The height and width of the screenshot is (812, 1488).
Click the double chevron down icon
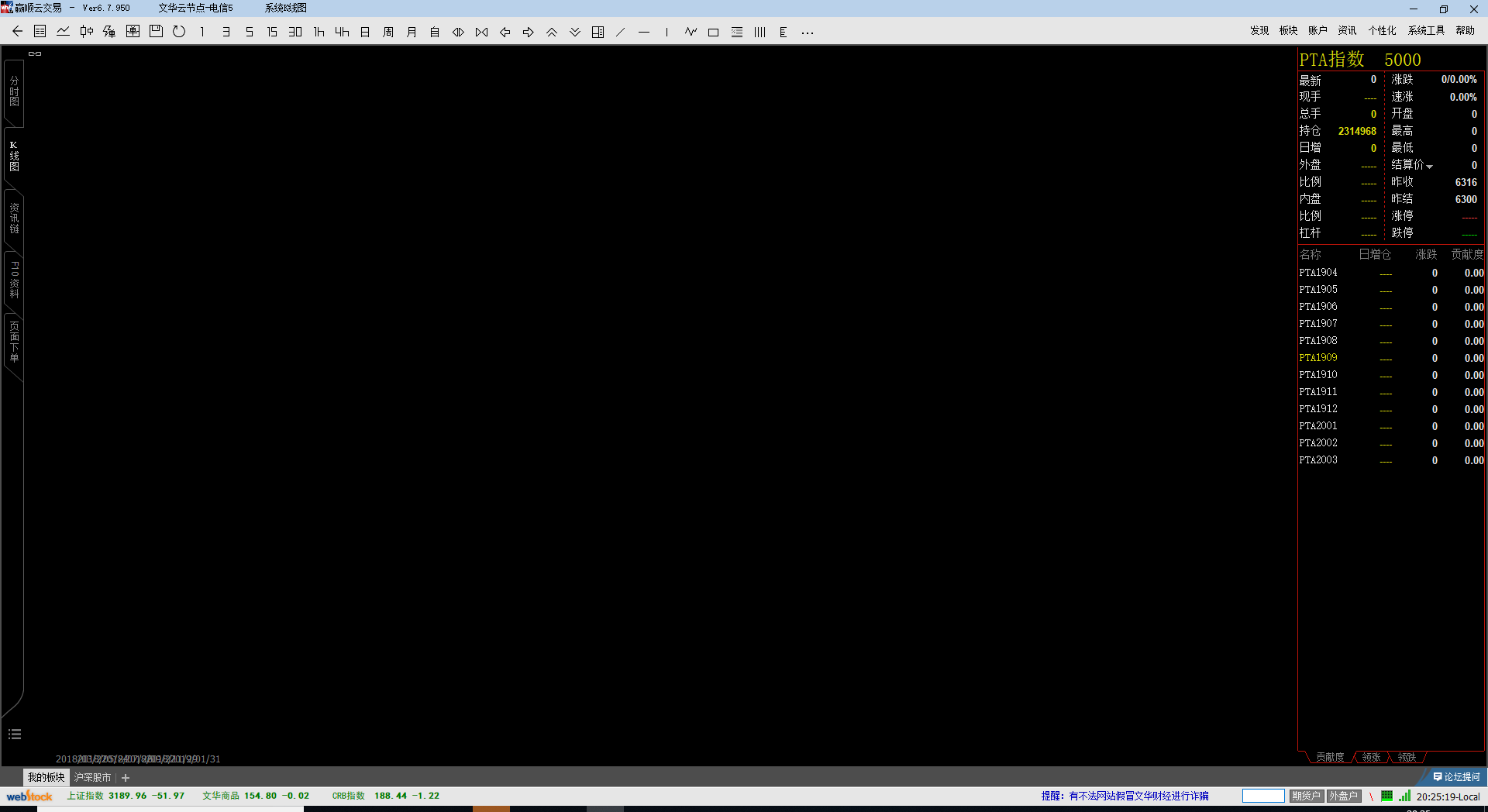pos(575,32)
